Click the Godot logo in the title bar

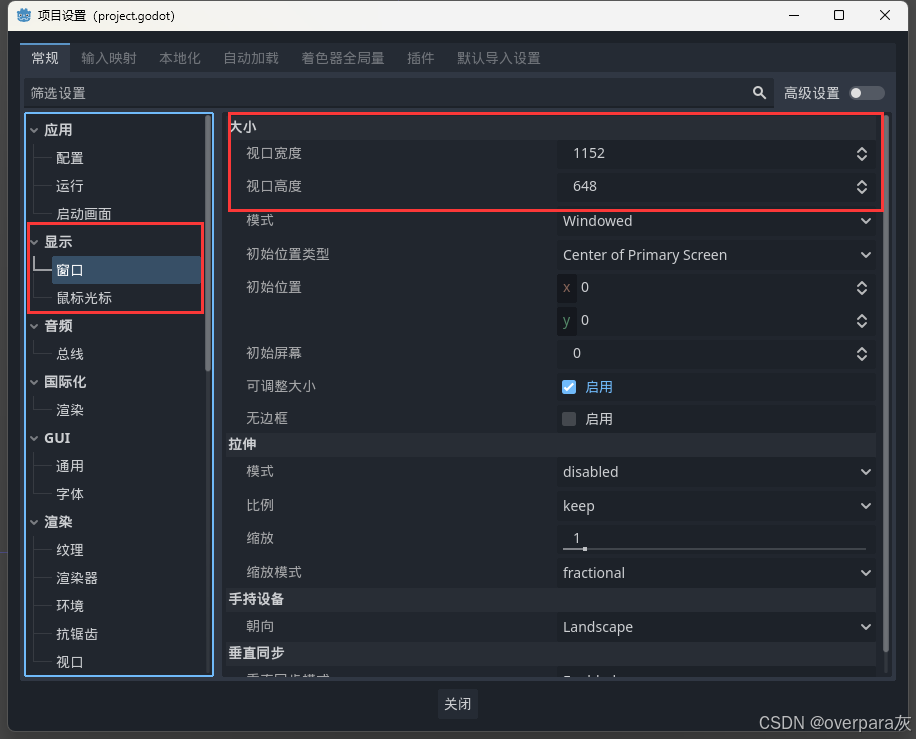(x=23, y=16)
